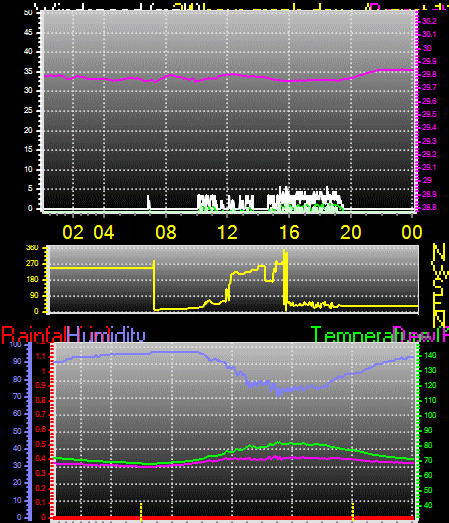The image size is (449, 523).
Task: Click the 140 value on temperature axis
Action: pyautogui.click(x=430, y=356)
